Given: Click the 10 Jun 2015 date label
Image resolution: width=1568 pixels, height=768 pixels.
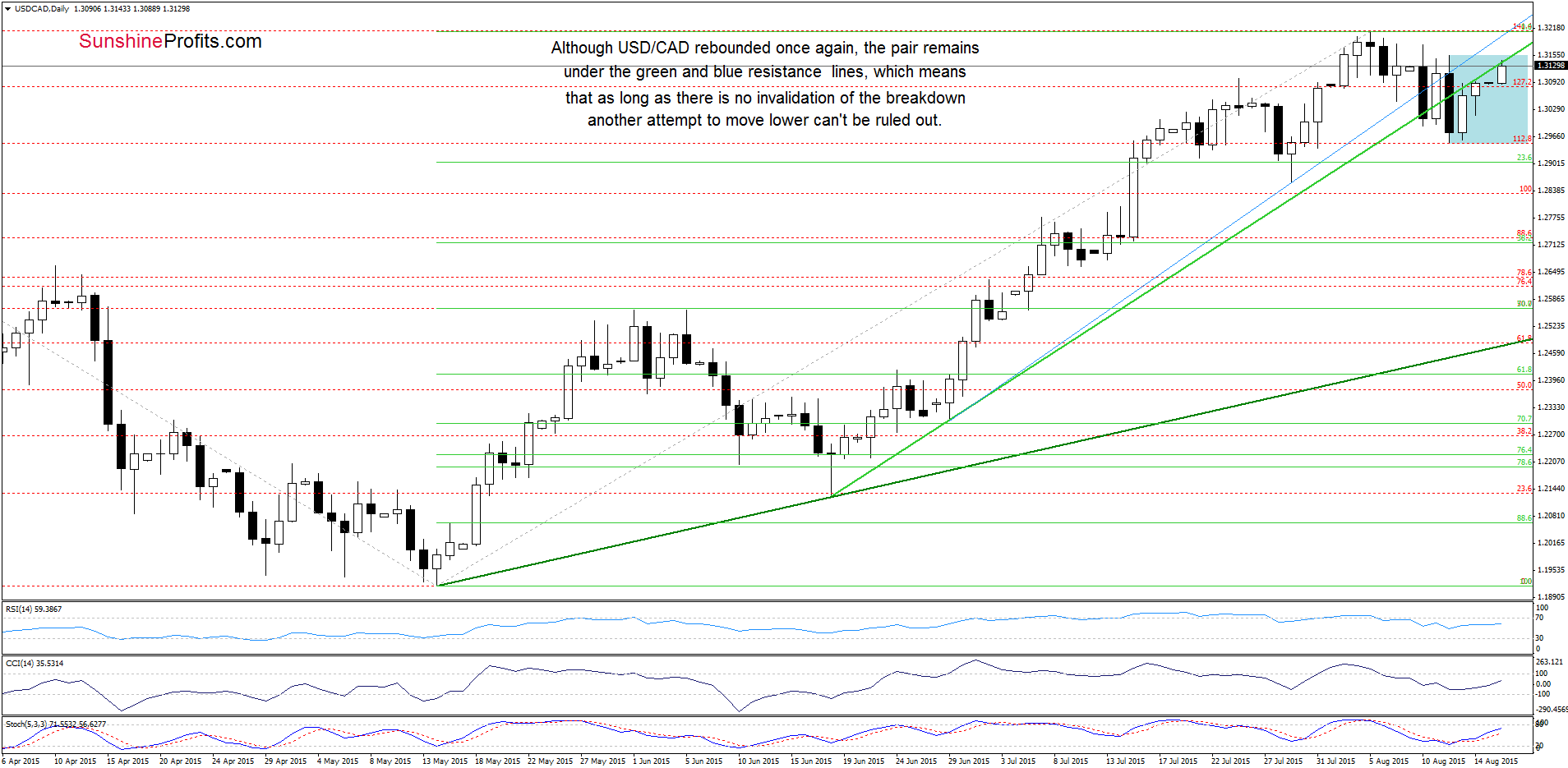Looking at the screenshot, I should click(759, 761).
